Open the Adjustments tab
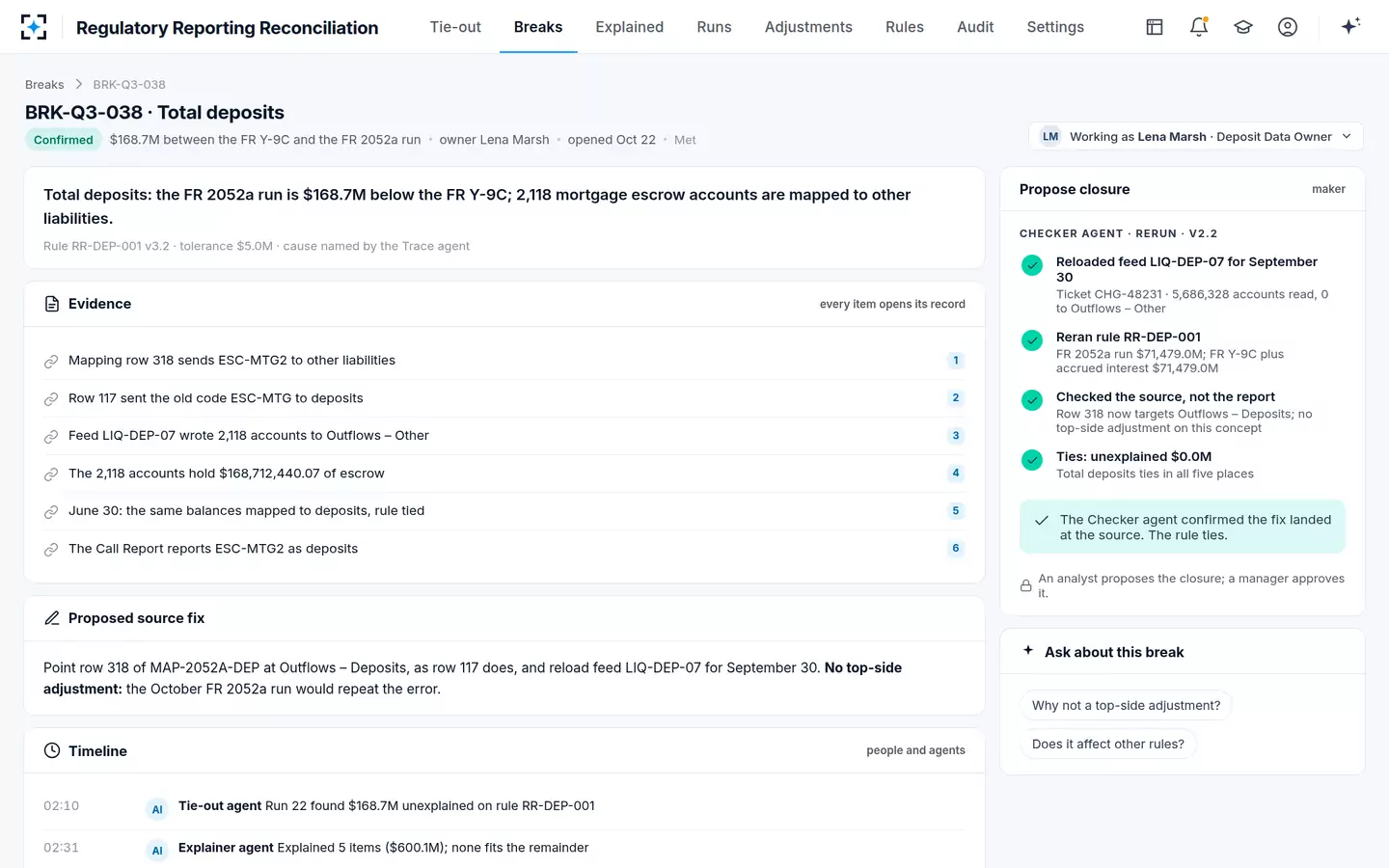Screen dimensions: 1389x868 tap(808, 27)
